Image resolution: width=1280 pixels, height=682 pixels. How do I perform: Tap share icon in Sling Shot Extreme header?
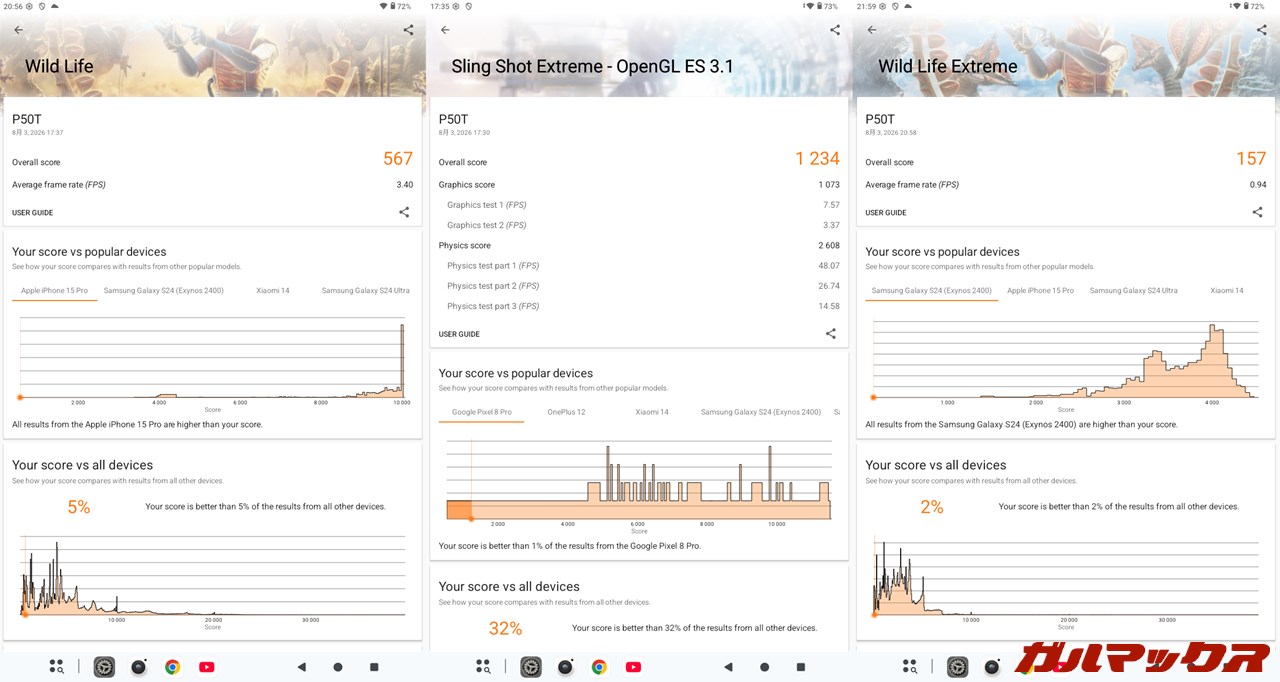point(835,30)
